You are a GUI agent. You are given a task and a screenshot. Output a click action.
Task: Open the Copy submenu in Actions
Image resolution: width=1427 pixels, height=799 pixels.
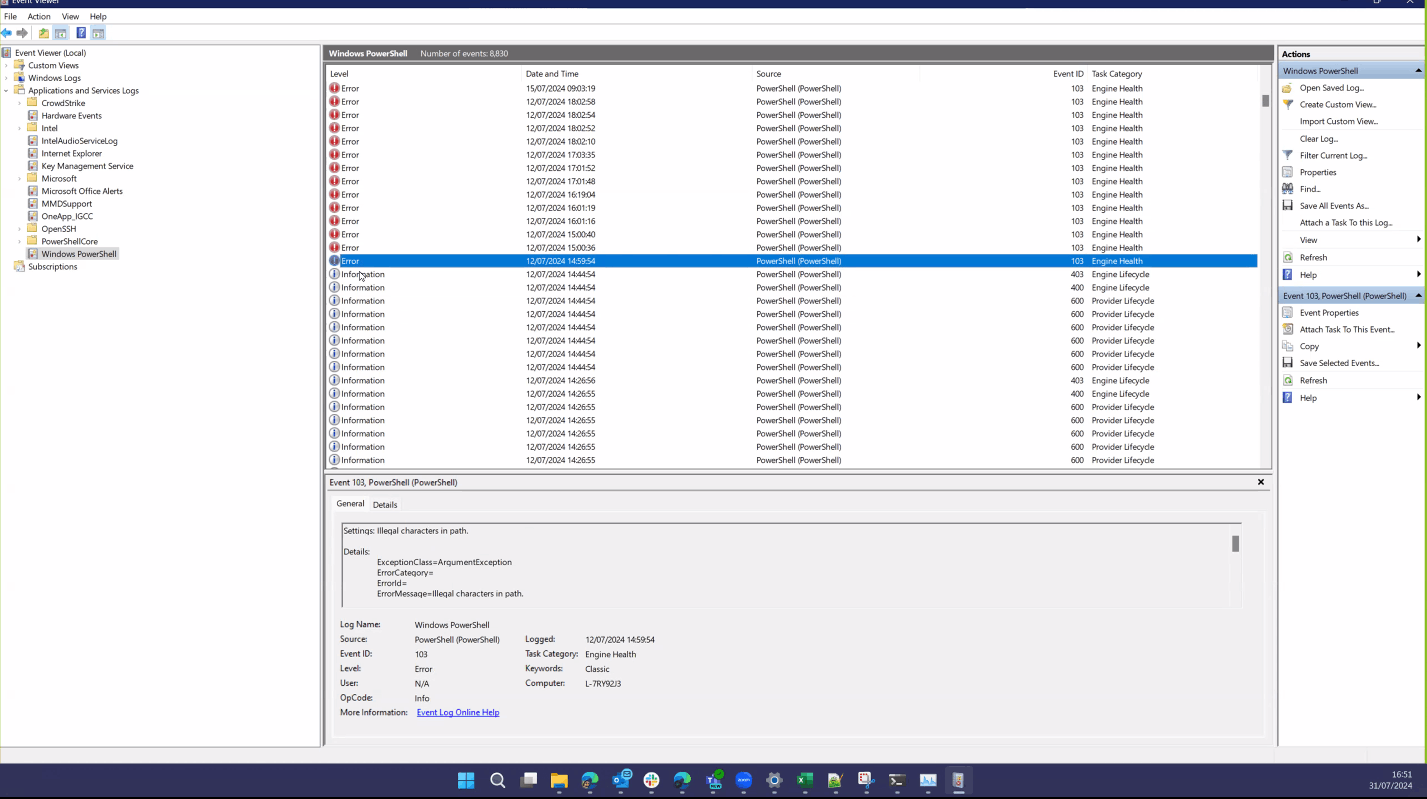(x=1350, y=346)
